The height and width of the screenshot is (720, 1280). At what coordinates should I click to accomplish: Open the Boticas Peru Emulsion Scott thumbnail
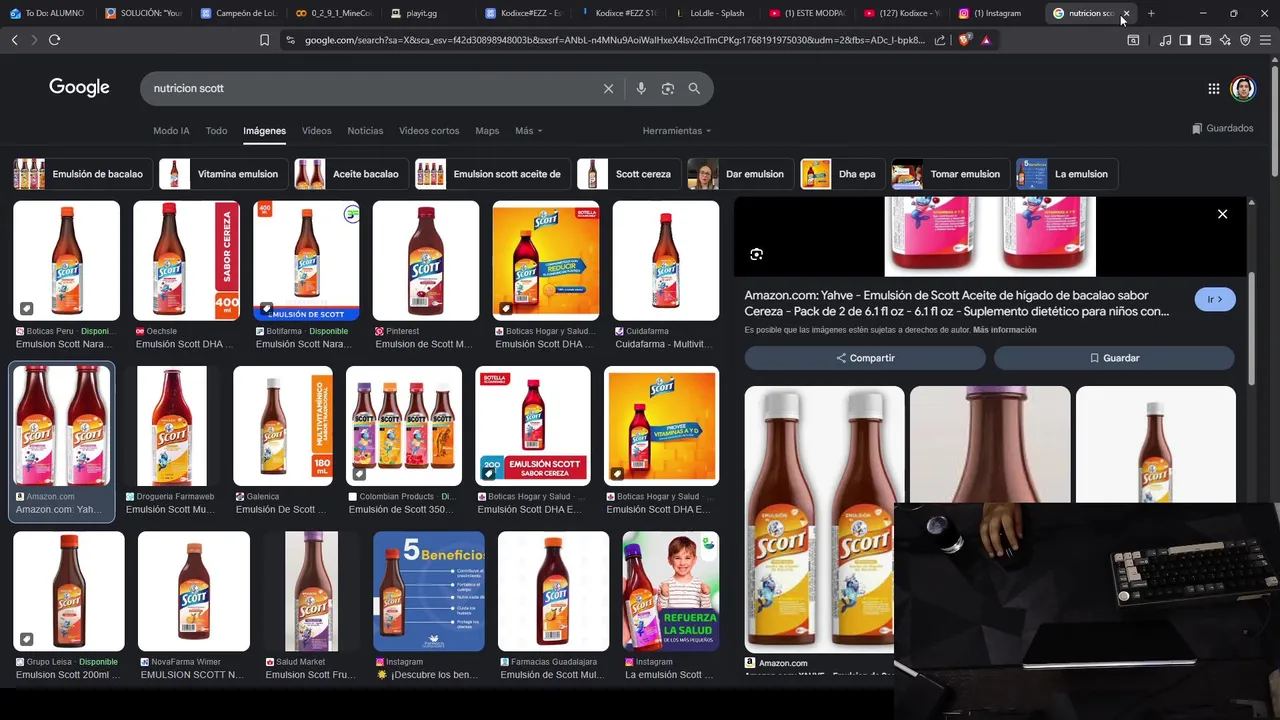[66, 261]
